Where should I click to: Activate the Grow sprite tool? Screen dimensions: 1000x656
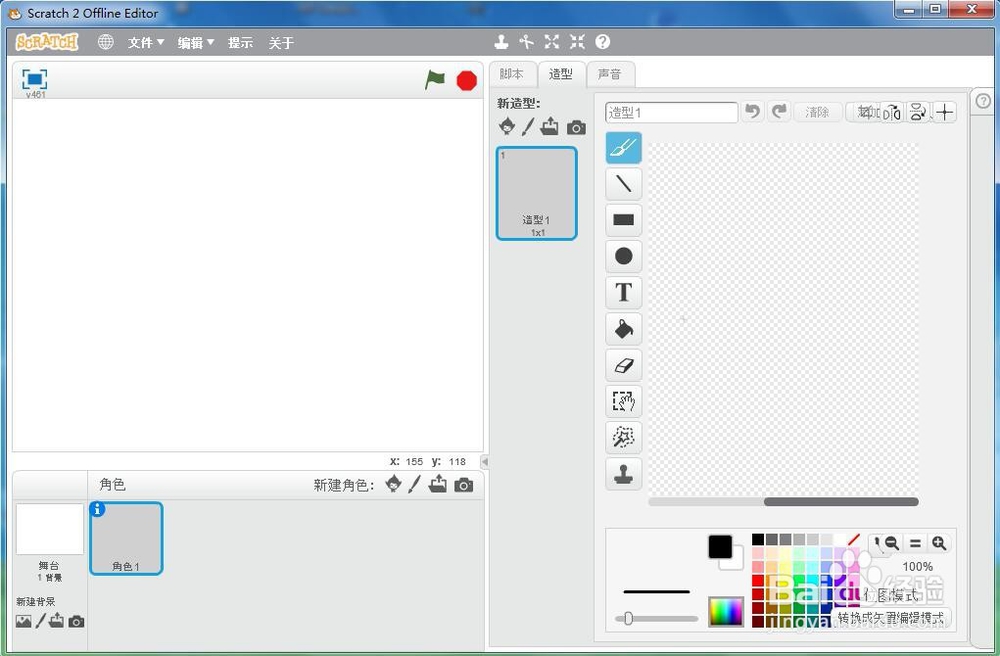coord(552,42)
